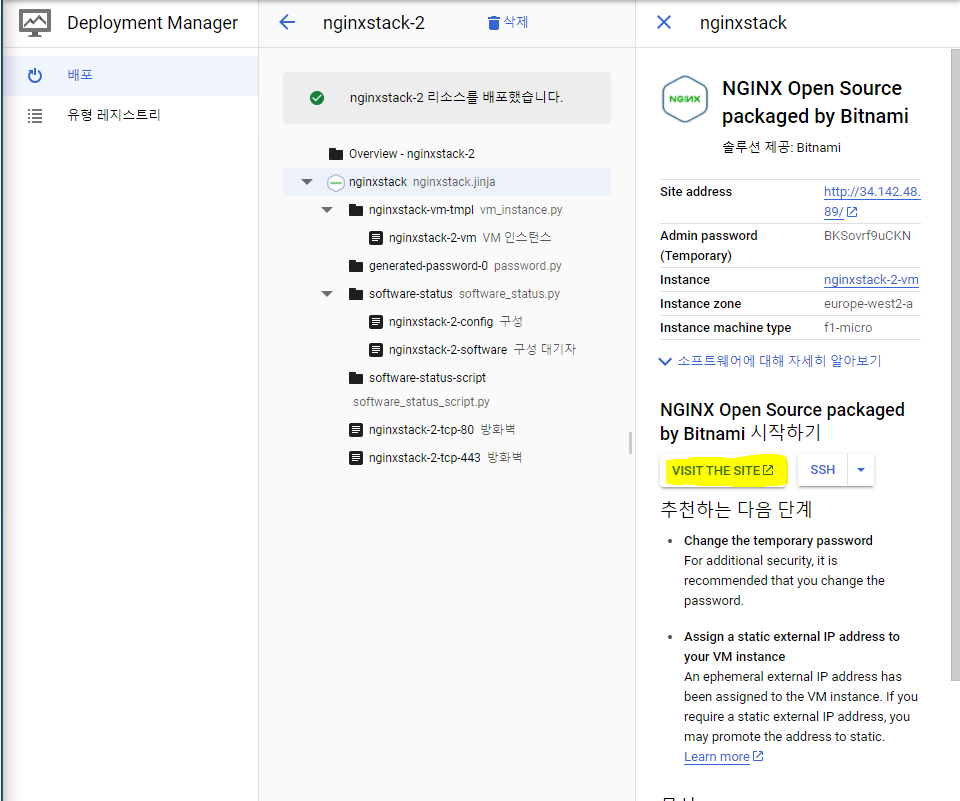Select nginxstack-2-software 구성 대기자 row
Viewport: 960px width, 801px height.
447,350
